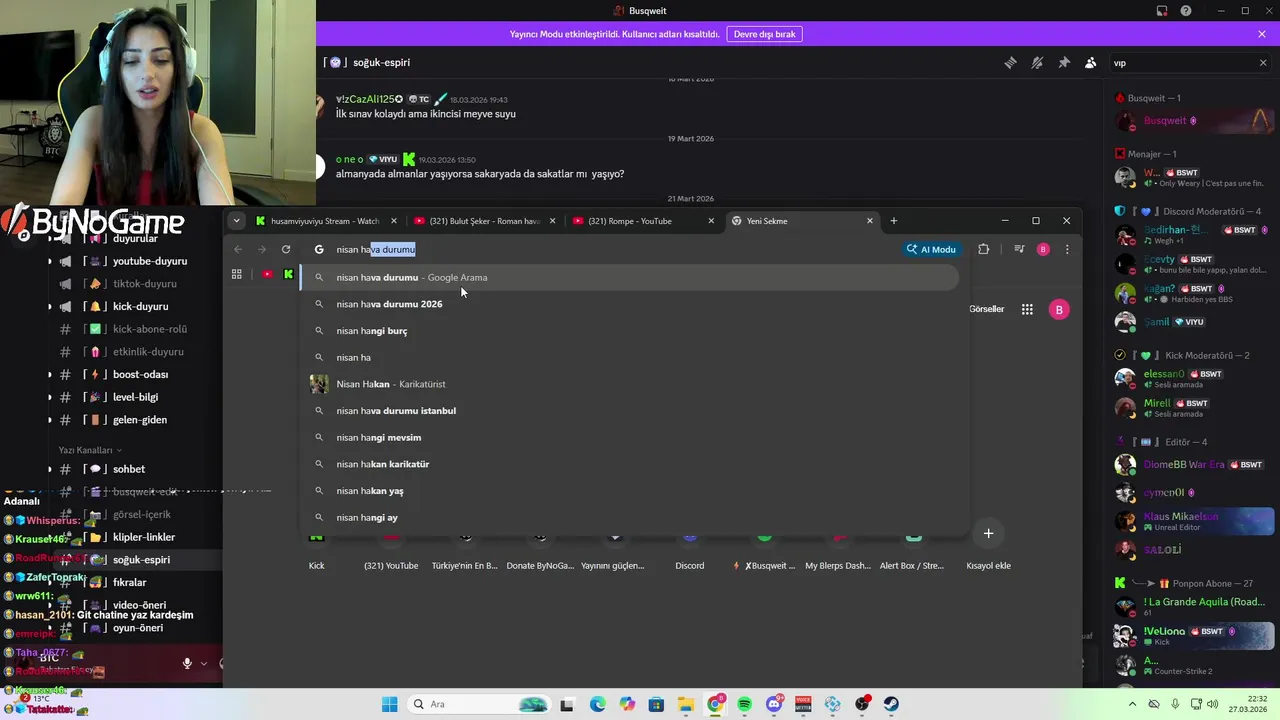Open Chrome three-dot menu
The width and height of the screenshot is (1280, 720).
(1067, 249)
